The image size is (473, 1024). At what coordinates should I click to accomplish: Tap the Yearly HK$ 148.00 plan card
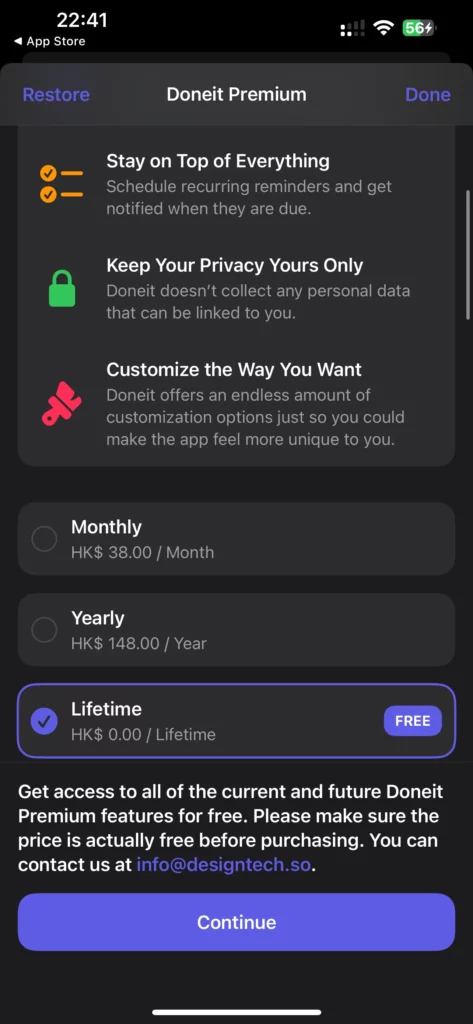(x=236, y=630)
